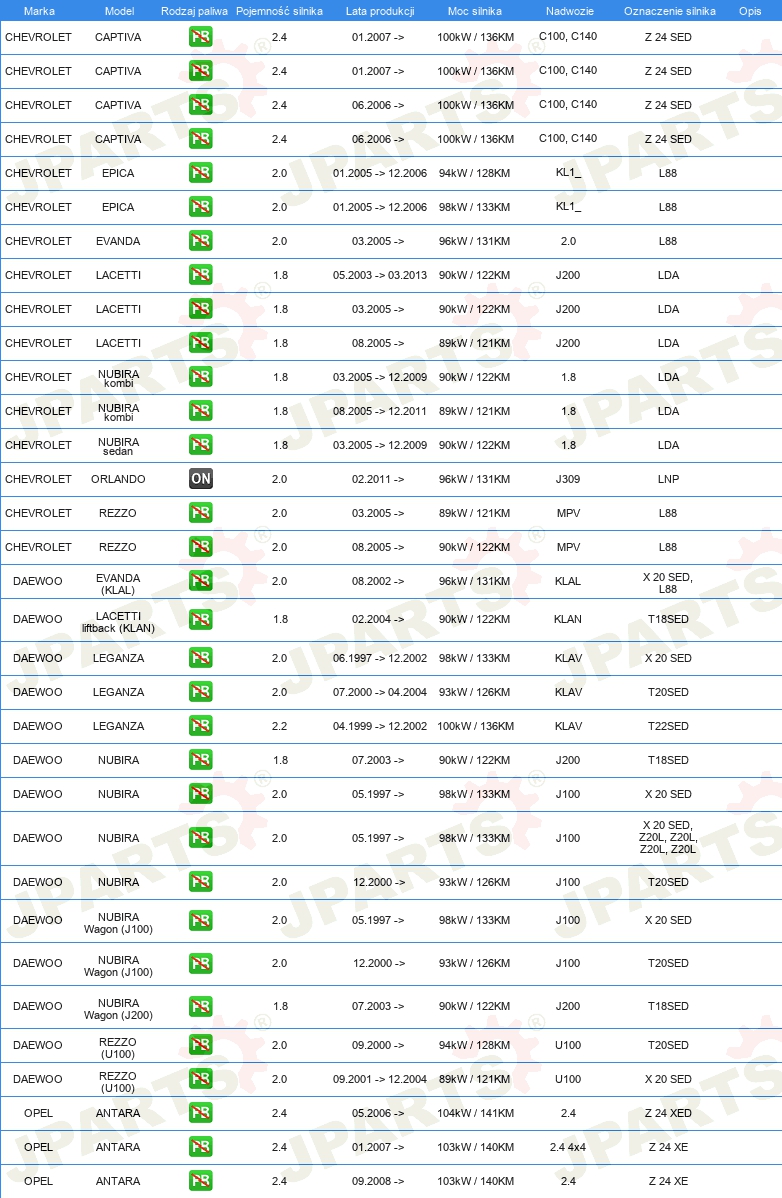The height and width of the screenshot is (1198, 782).
Task: Click petrol icon for Nubira kombi 08.2005 -> 12.2011
Action: click(201, 411)
